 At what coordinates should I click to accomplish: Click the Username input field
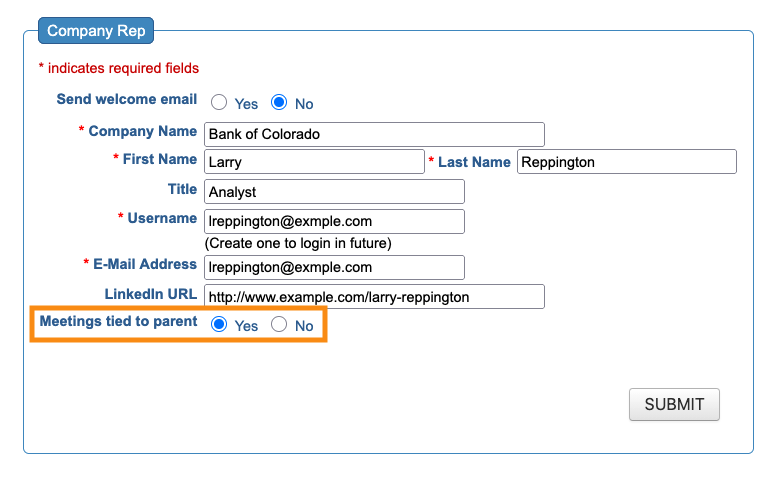point(334,221)
